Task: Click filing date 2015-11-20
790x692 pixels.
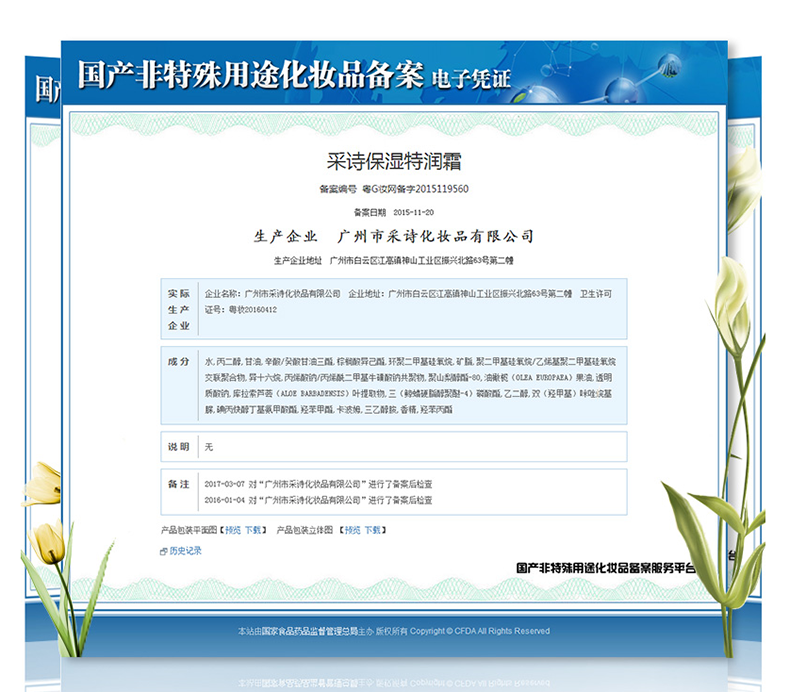Action: (x=413, y=213)
